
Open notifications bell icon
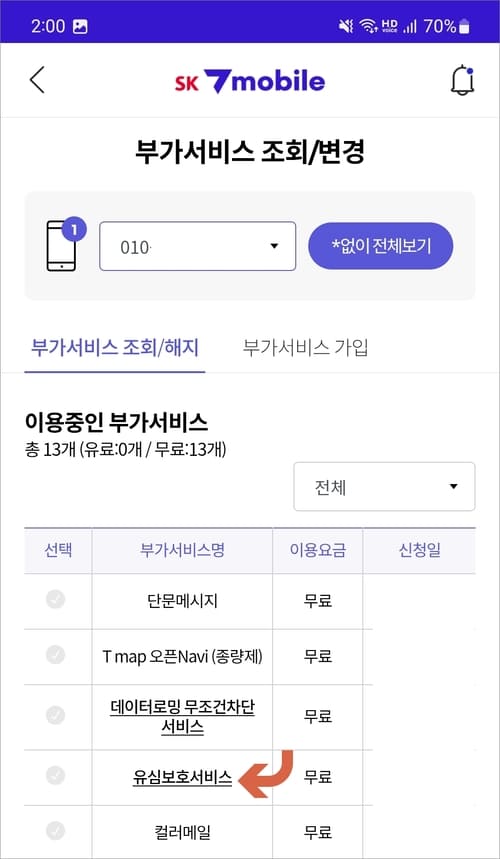462,81
